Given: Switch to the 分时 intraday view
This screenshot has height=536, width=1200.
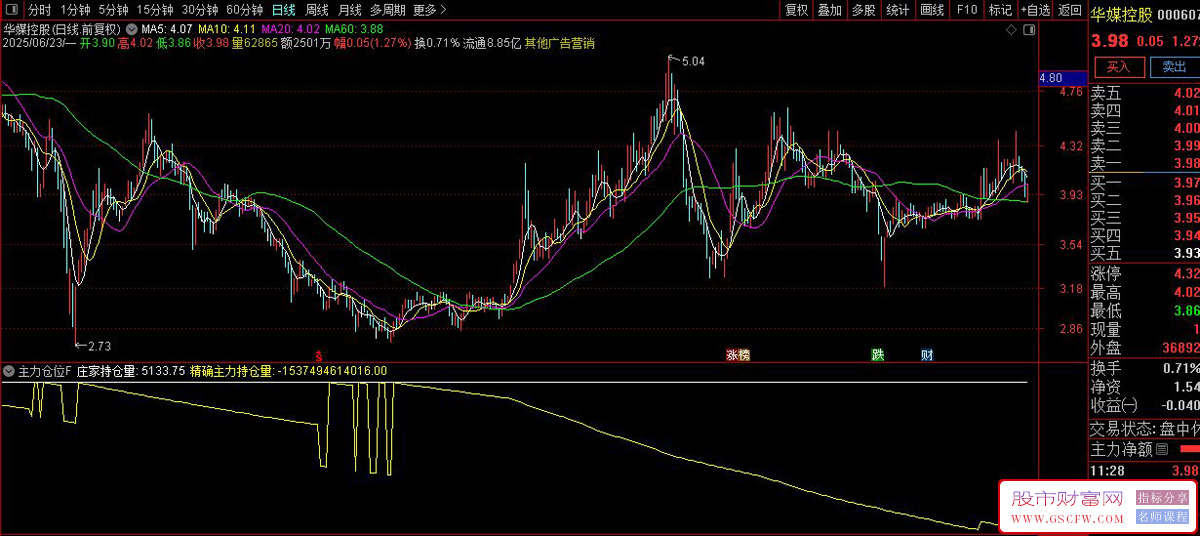Looking at the screenshot, I should tap(39, 10).
